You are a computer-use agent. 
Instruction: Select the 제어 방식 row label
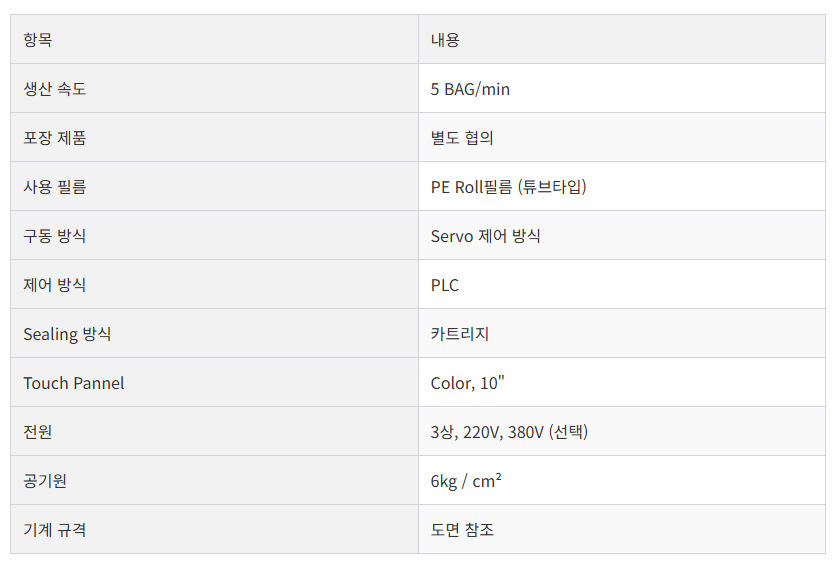[x=55, y=285]
